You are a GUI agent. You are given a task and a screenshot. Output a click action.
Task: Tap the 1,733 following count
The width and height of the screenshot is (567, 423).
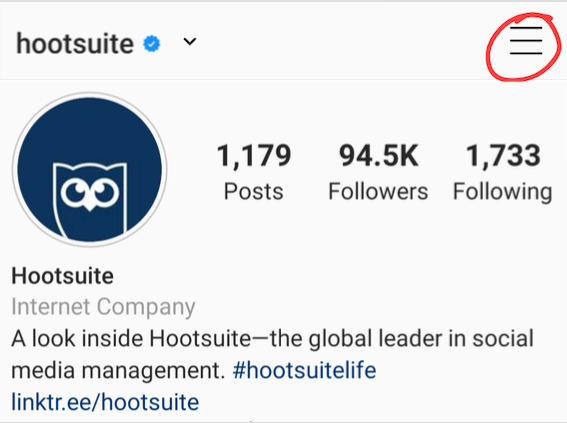[503, 155]
